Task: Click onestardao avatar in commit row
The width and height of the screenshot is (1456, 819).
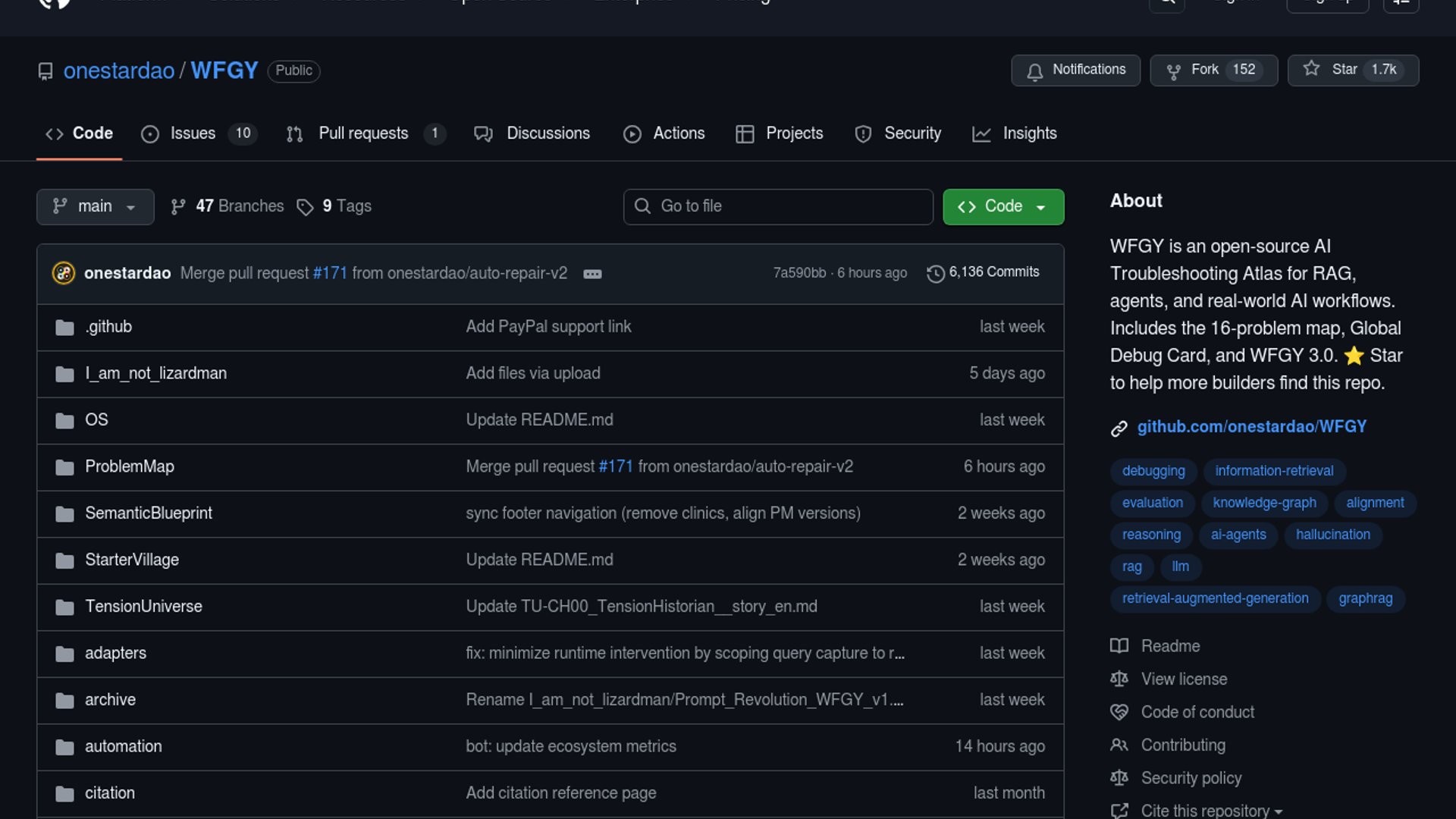Action: [x=64, y=273]
